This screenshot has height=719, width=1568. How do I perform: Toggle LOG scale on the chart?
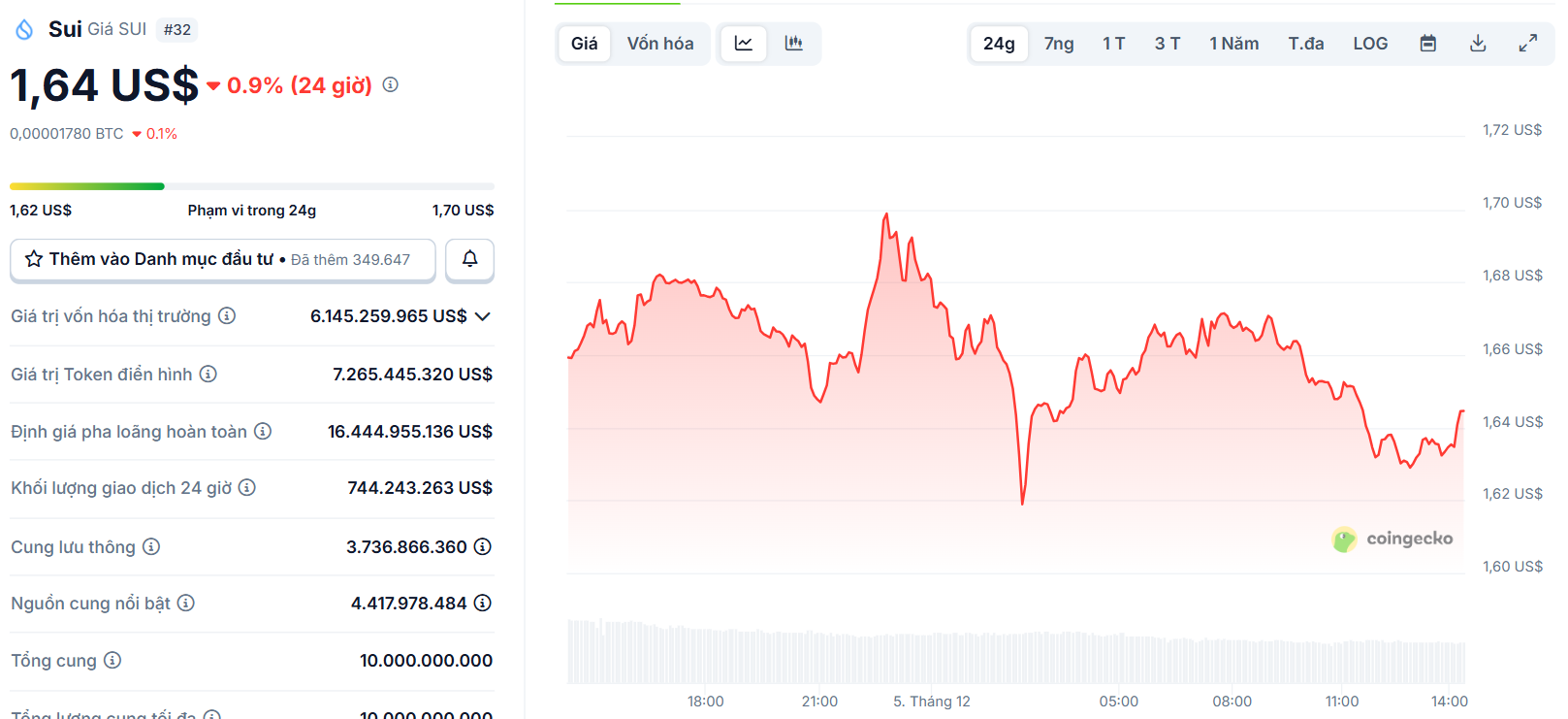pos(1371,44)
